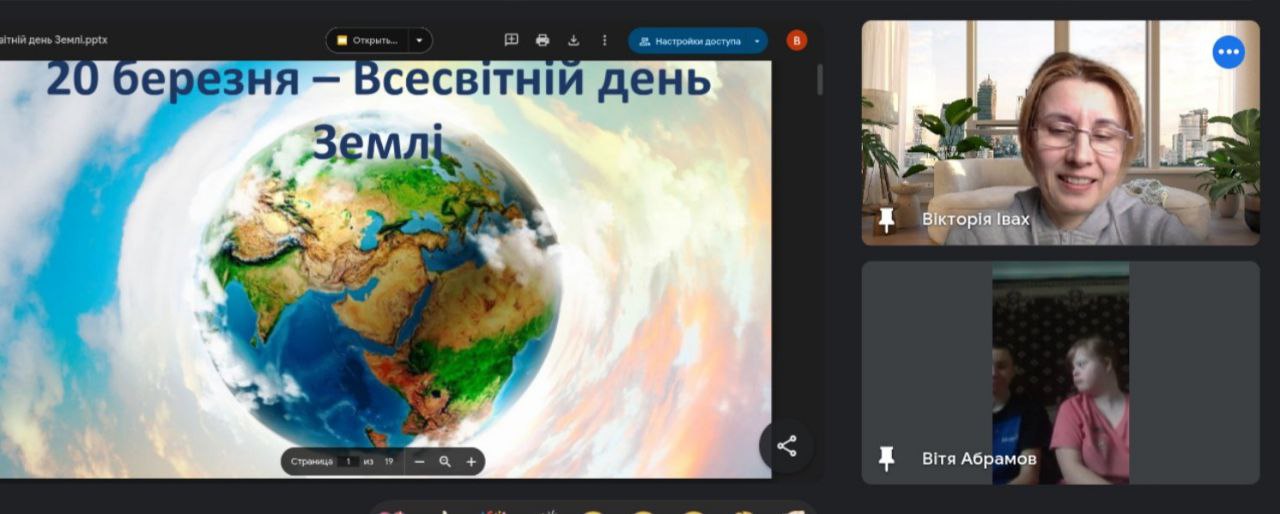Image resolution: width=1280 pixels, height=514 pixels.
Task: Click the page number field showing 1
Action: tap(348, 461)
